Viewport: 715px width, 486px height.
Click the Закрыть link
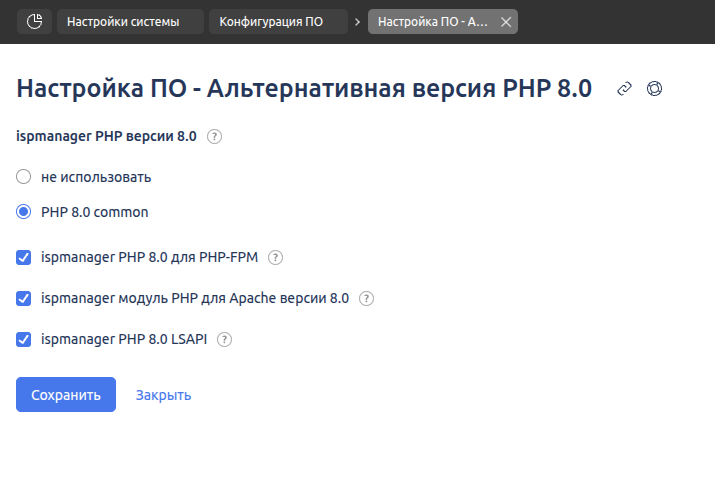[x=163, y=395]
